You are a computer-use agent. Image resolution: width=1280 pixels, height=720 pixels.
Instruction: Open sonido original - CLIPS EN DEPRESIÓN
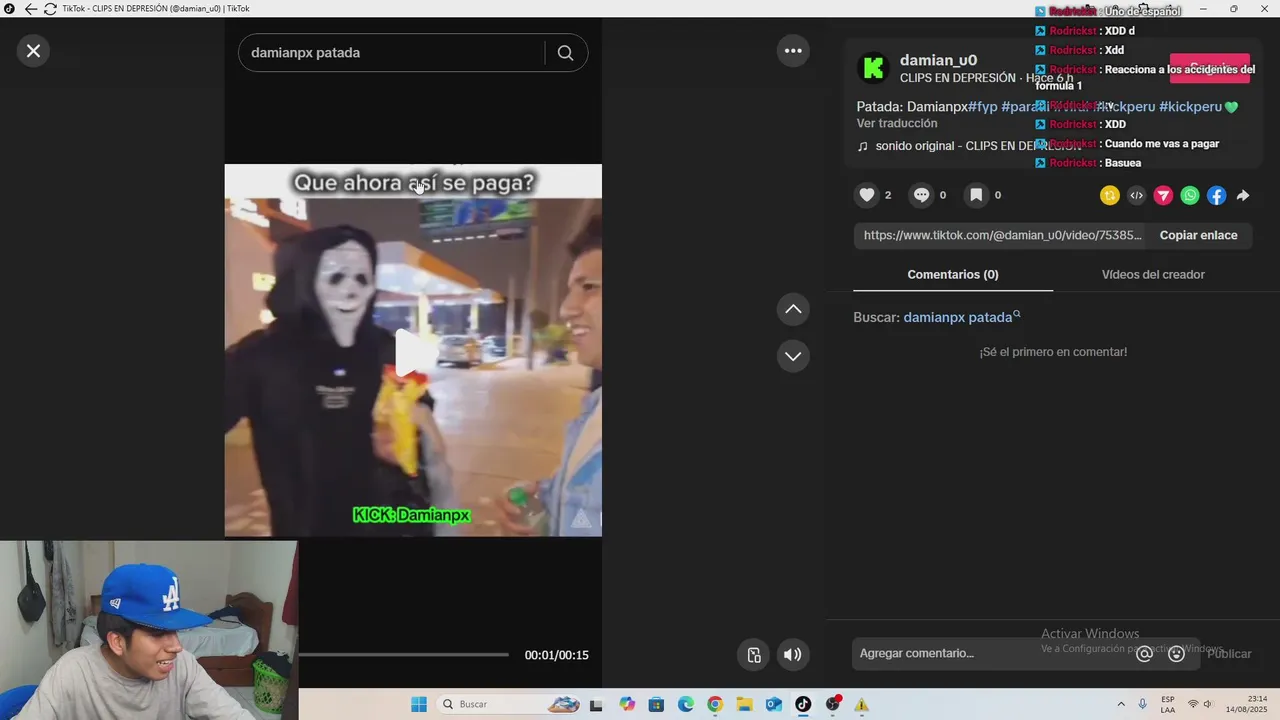(970, 146)
